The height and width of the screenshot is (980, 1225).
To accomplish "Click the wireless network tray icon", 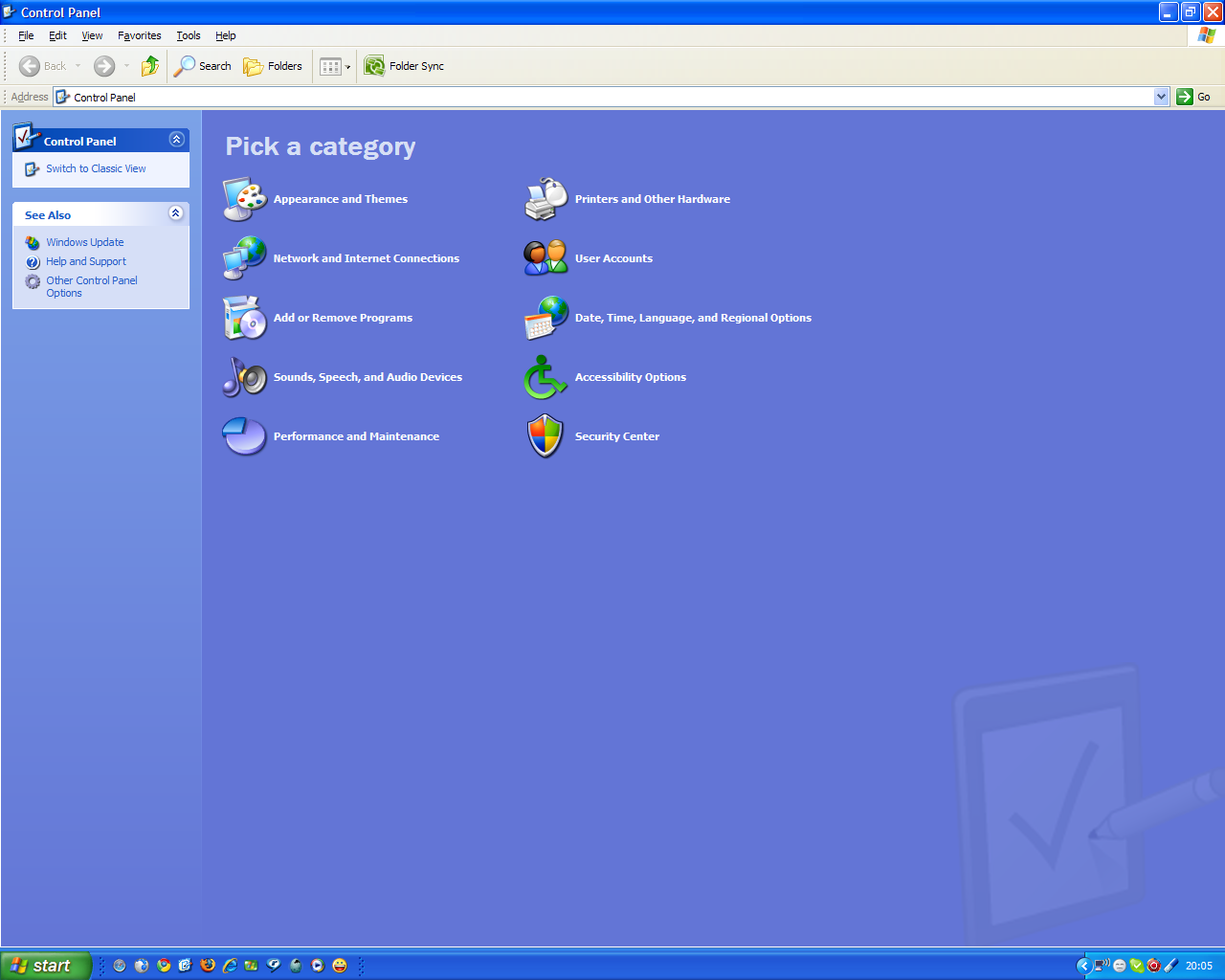I will click(x=1102, y=966).
